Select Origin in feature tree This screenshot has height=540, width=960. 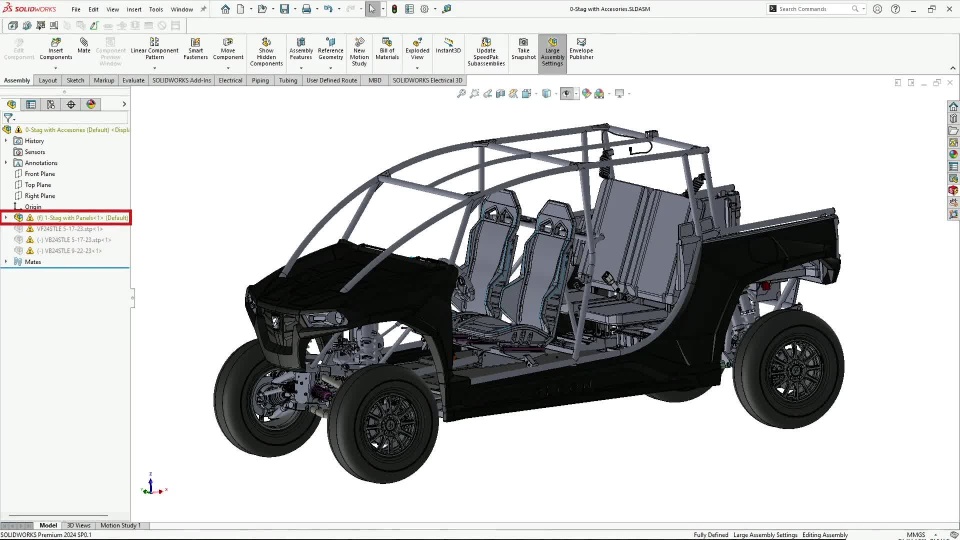33,207
